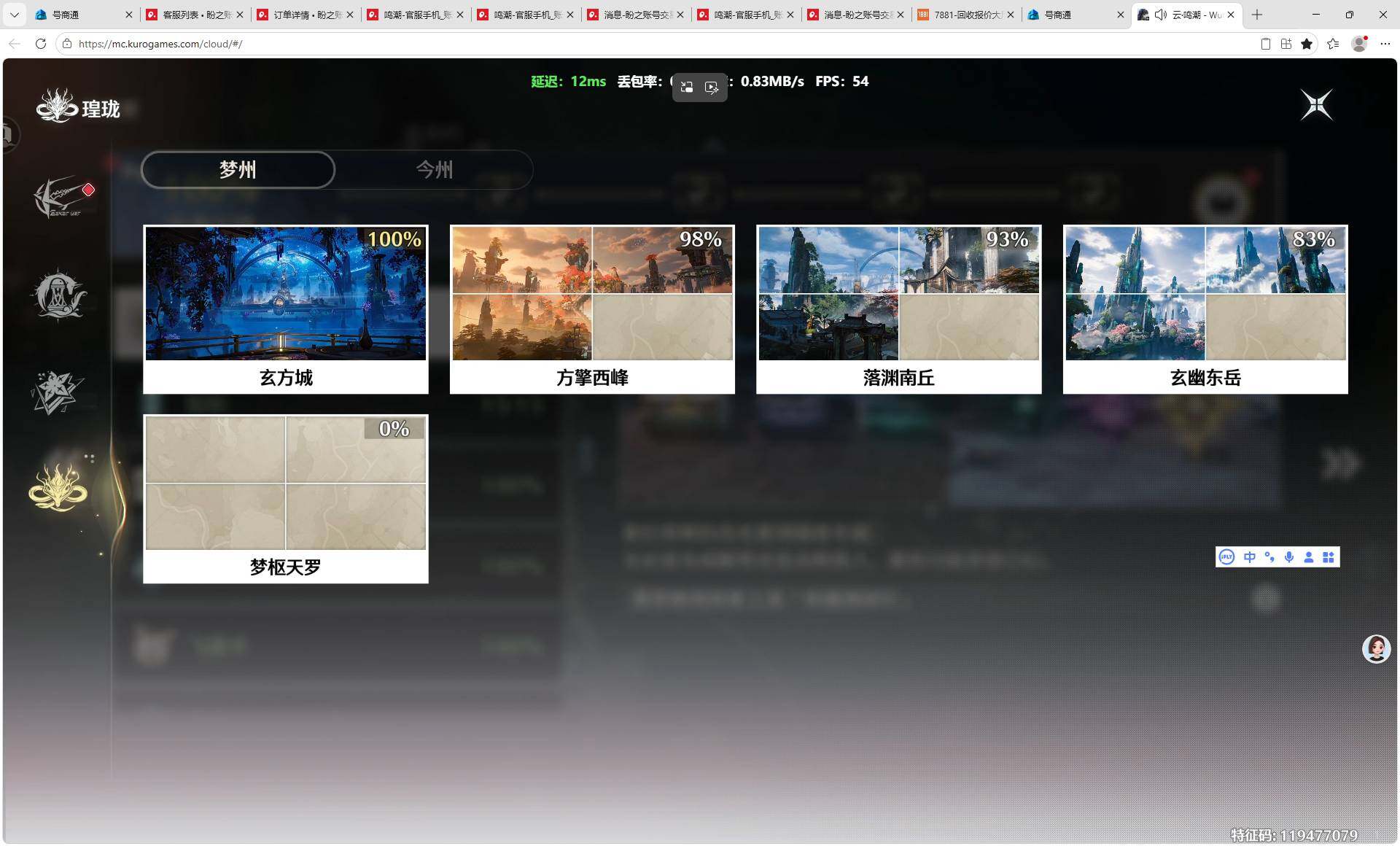Click the cloud-game playback overlay icon
This screenshot has height=846, width=1400.
click(712, 88)
